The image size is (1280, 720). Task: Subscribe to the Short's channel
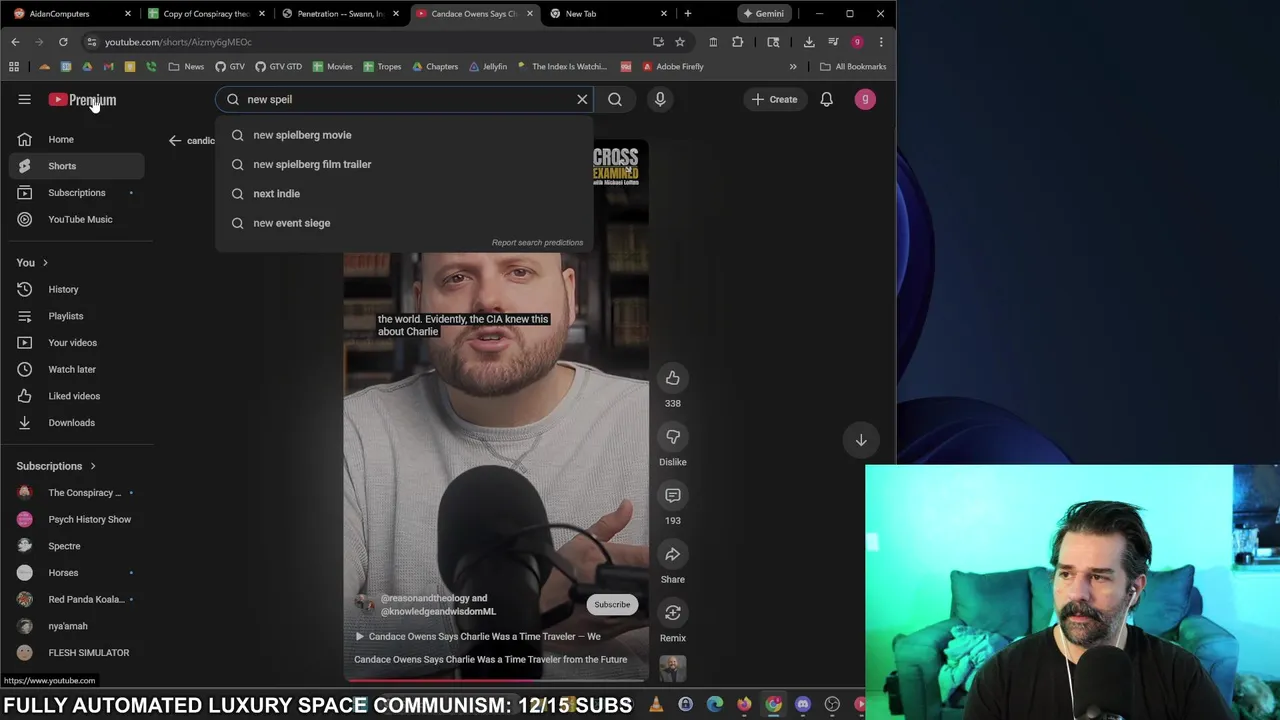612,605
